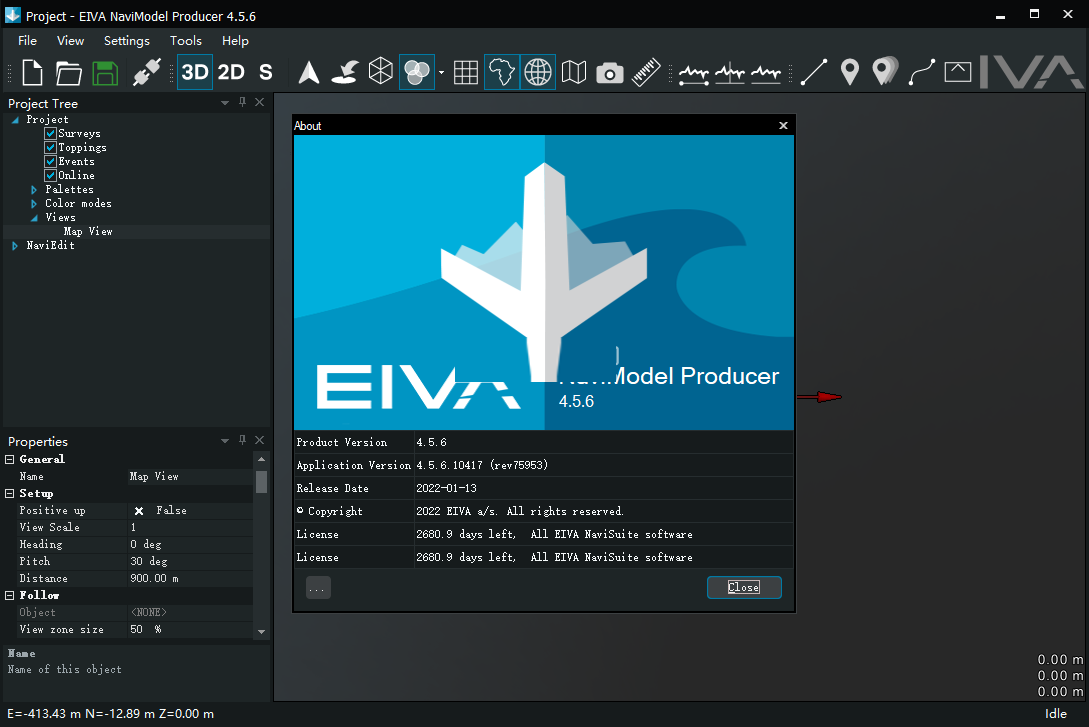The height and width of the screenshot is (727, 1089).
Task: Open the Settings menu
Action: click(x=126, y=41)
